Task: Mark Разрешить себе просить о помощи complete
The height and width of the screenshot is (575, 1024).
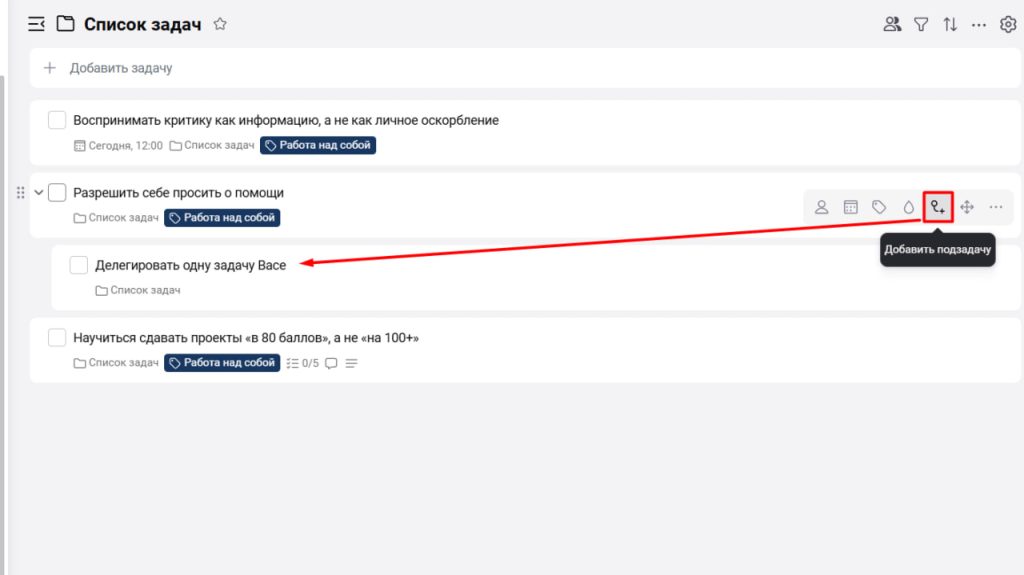Action: point(57,192)
